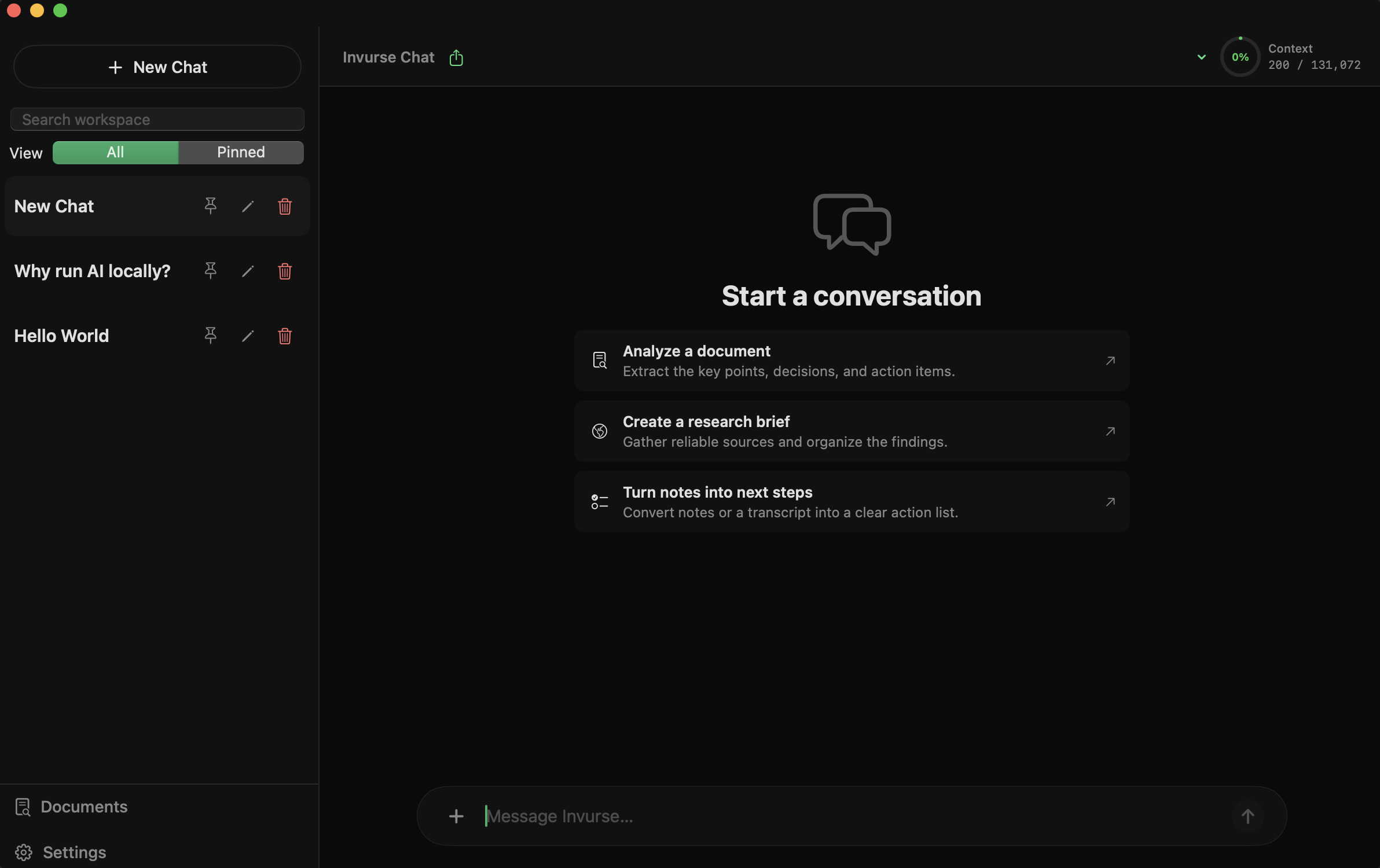This screenshot has height=868, width=1380.
Task: Click into the Message Invurse text box
Action: (851, 816)
